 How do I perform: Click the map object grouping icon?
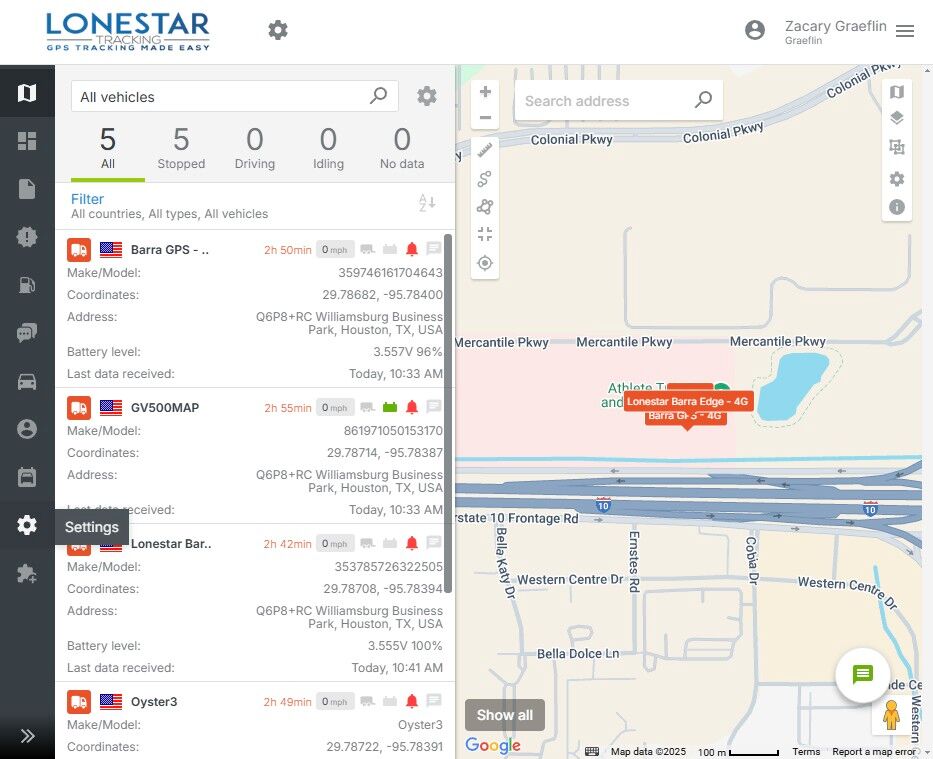click(x=897, y=146)
